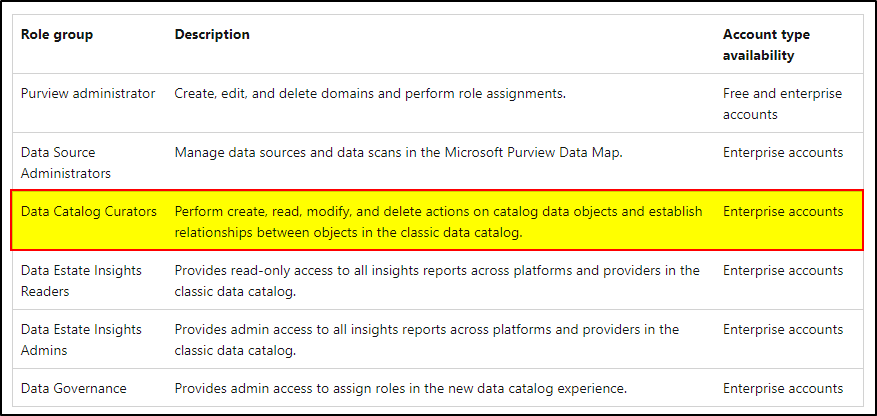The image size is (877, 416).
Task: Click Free and enterprise accounts cell
Action: coord(782,104)
